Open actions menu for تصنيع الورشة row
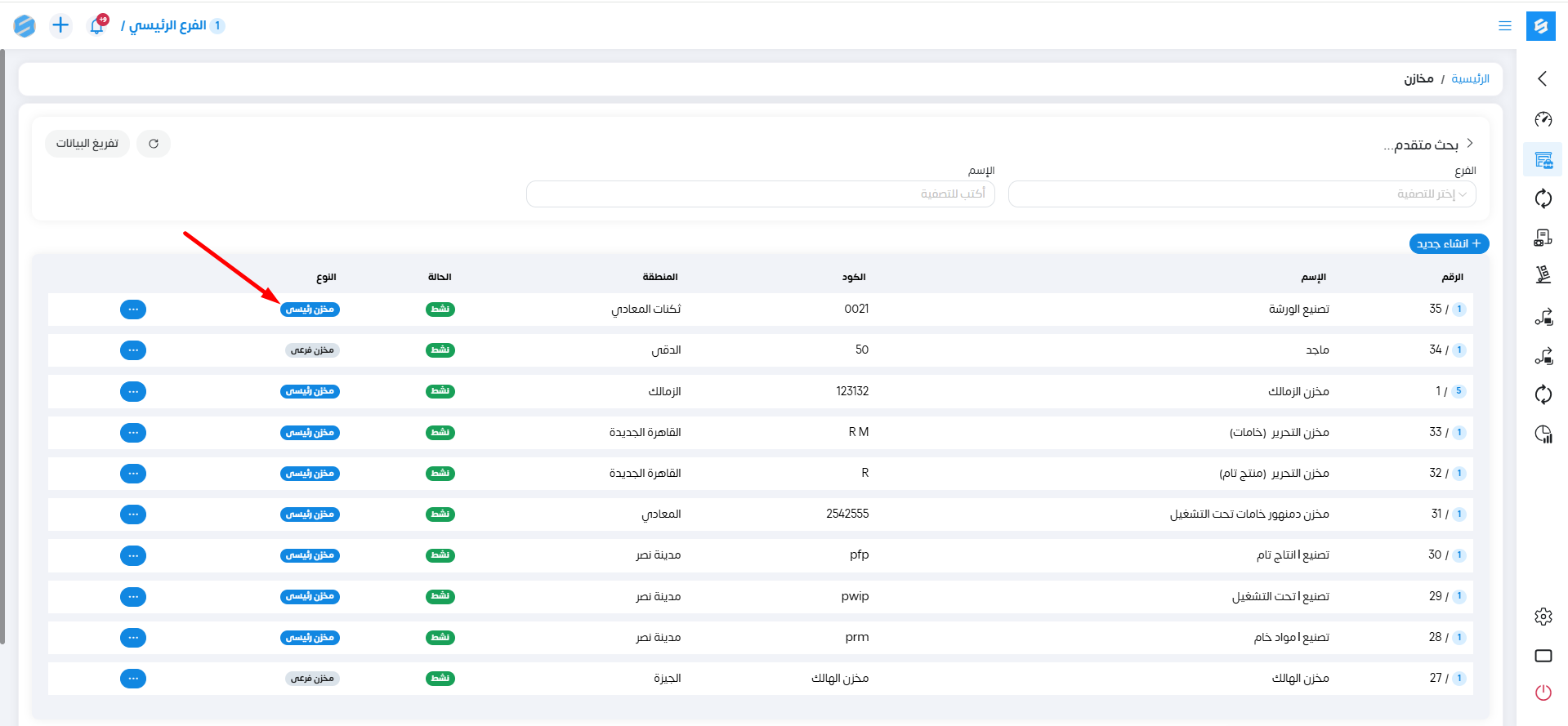1568x726 pixels. (x=133, y=310)
